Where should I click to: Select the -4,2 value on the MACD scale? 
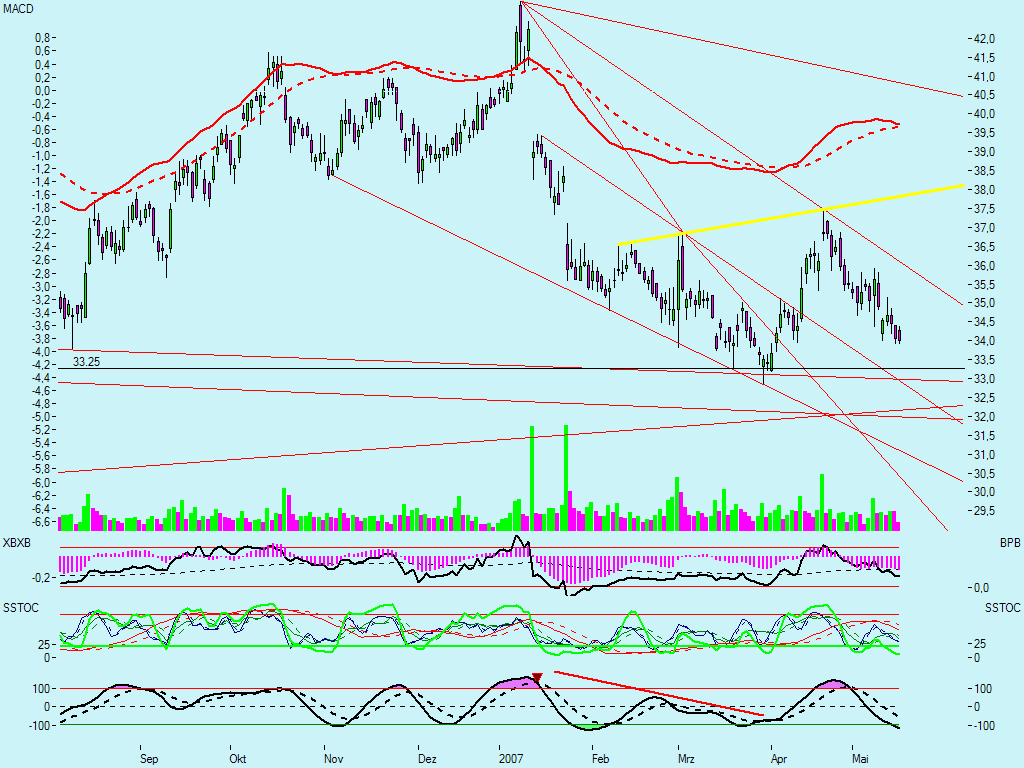click(x=40, y=364)
